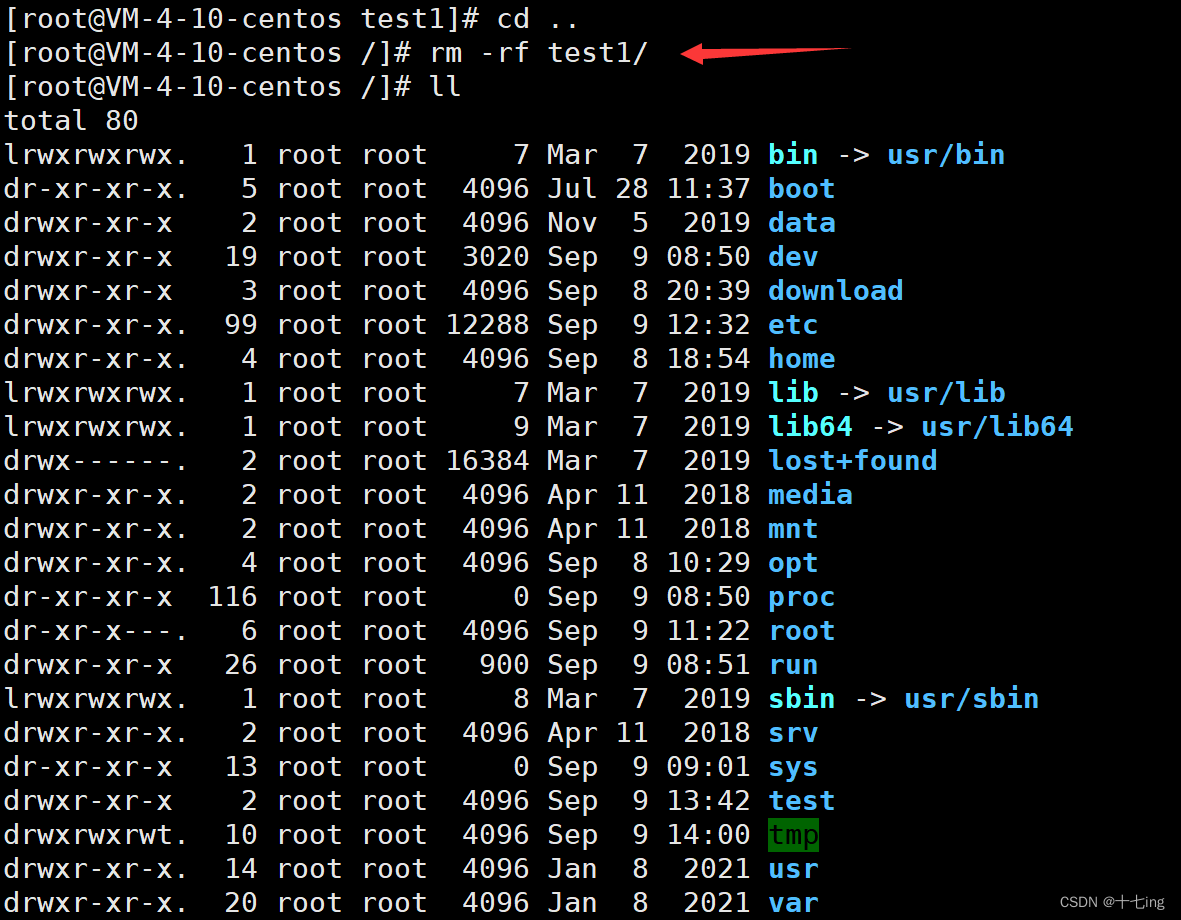Click the 'home' directory name
Screen dimensions: 1181x920
tap(801, 359)
